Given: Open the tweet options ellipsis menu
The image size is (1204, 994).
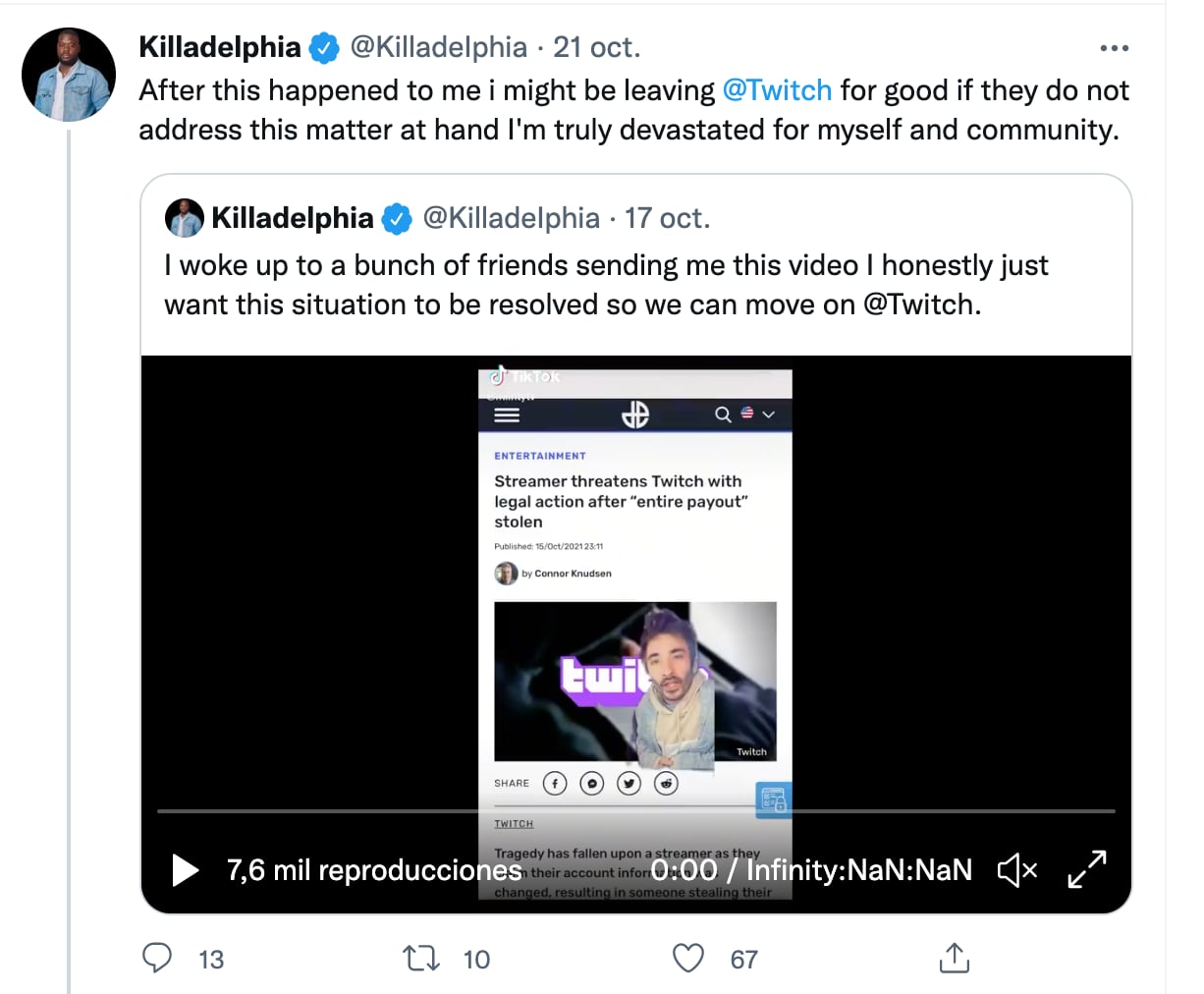Looking at the screenshot, I should tap(1115, 47).
